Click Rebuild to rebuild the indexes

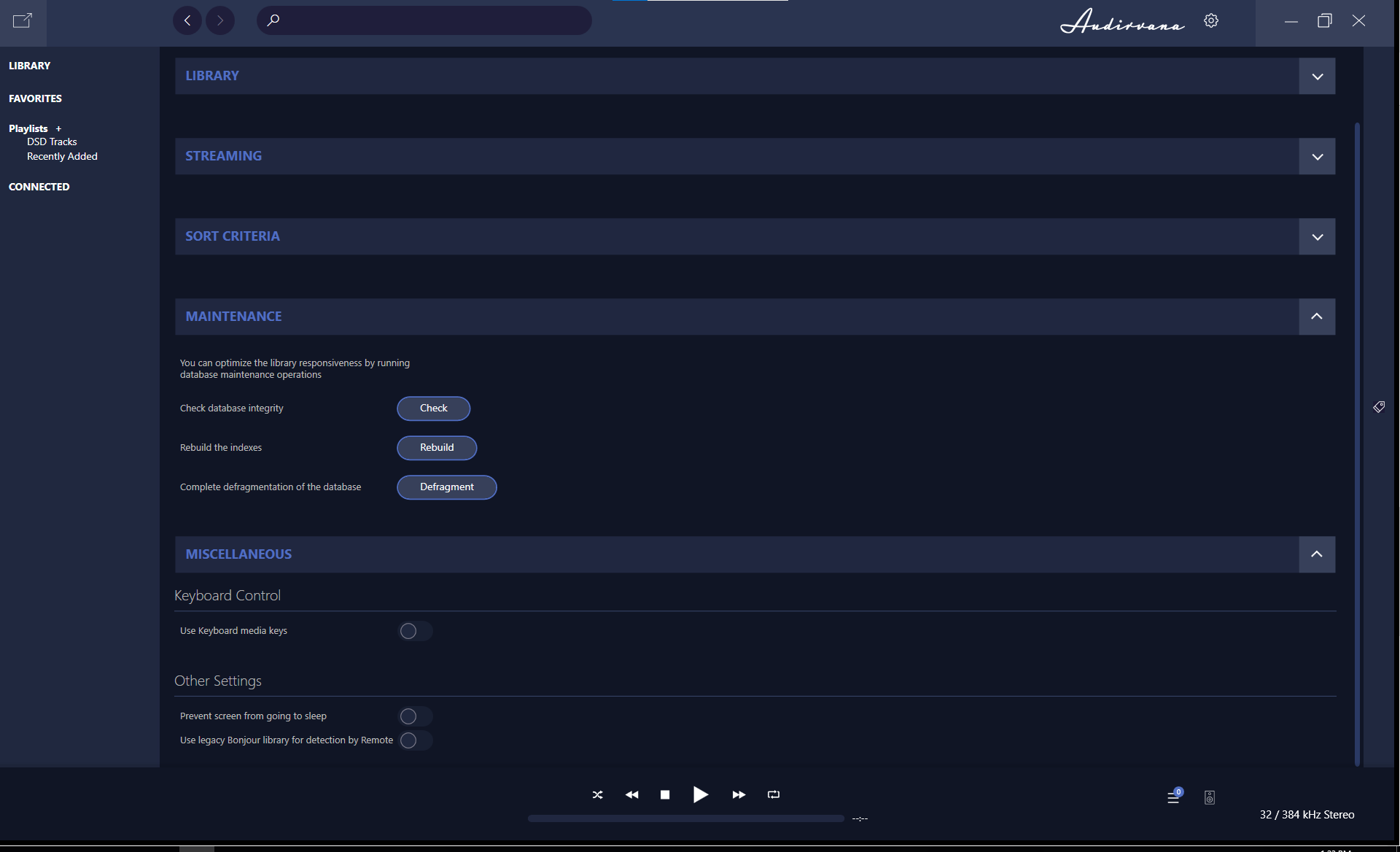point(437,448)
